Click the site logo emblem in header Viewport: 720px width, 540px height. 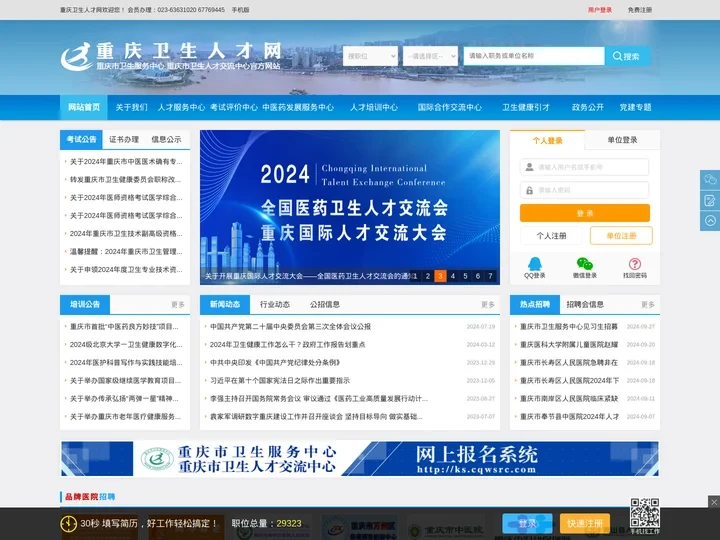tap(76, 56)
